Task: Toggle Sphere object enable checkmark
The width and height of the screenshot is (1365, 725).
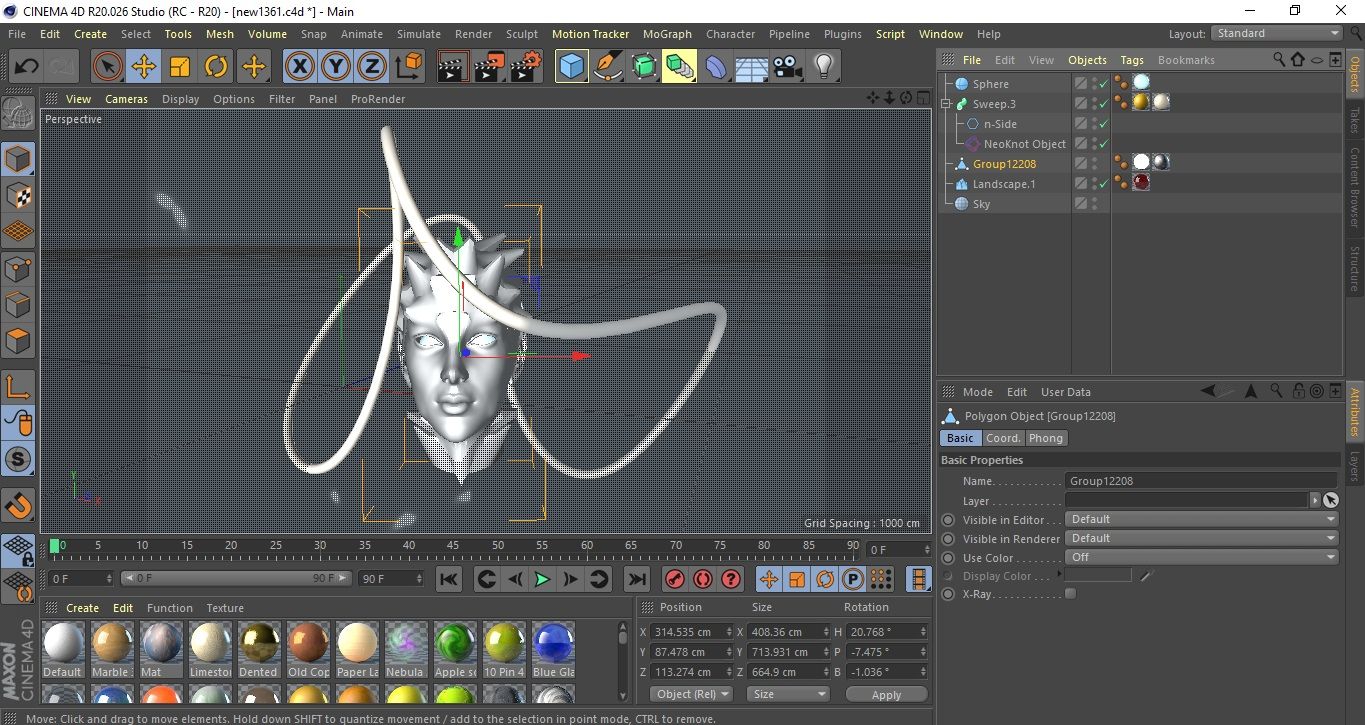Action: point(1104,84)
